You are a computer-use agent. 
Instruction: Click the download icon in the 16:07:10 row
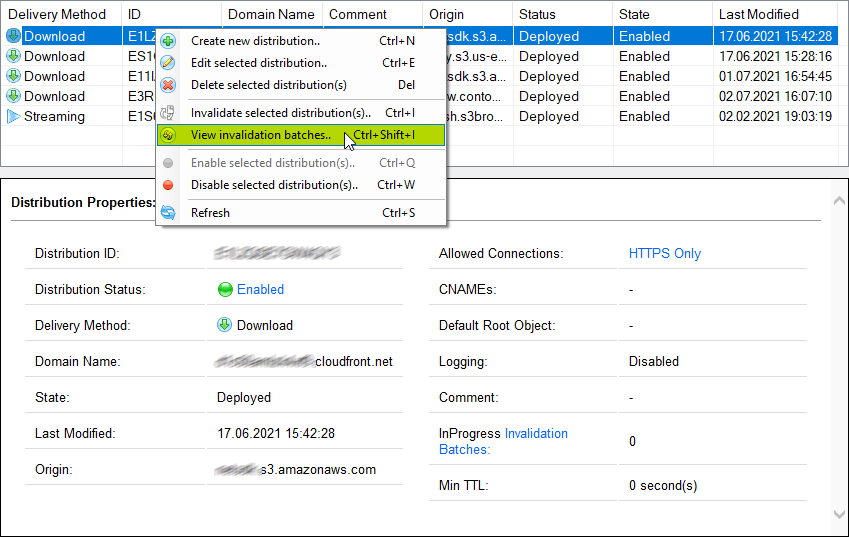point(14,96)
